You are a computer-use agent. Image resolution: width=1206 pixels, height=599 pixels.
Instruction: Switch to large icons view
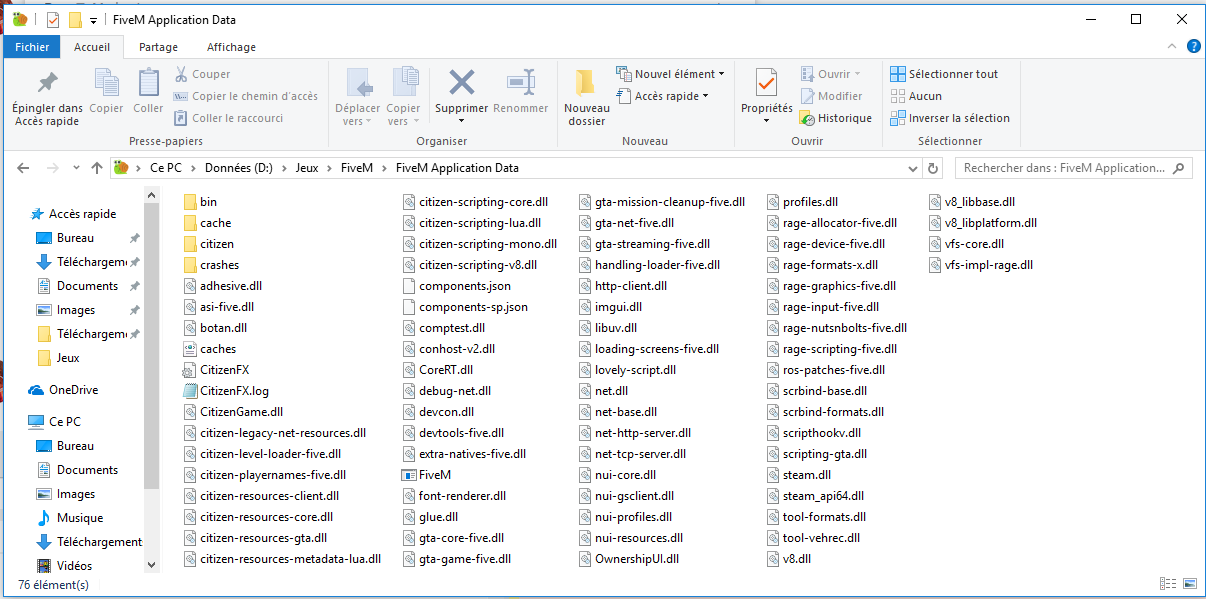click(1190, 584)
